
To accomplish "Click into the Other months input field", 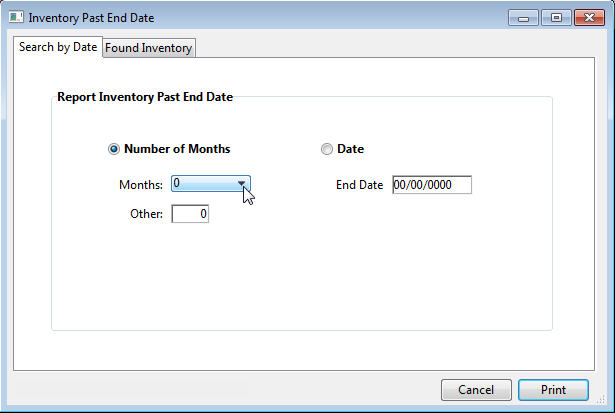I will 190,214.
